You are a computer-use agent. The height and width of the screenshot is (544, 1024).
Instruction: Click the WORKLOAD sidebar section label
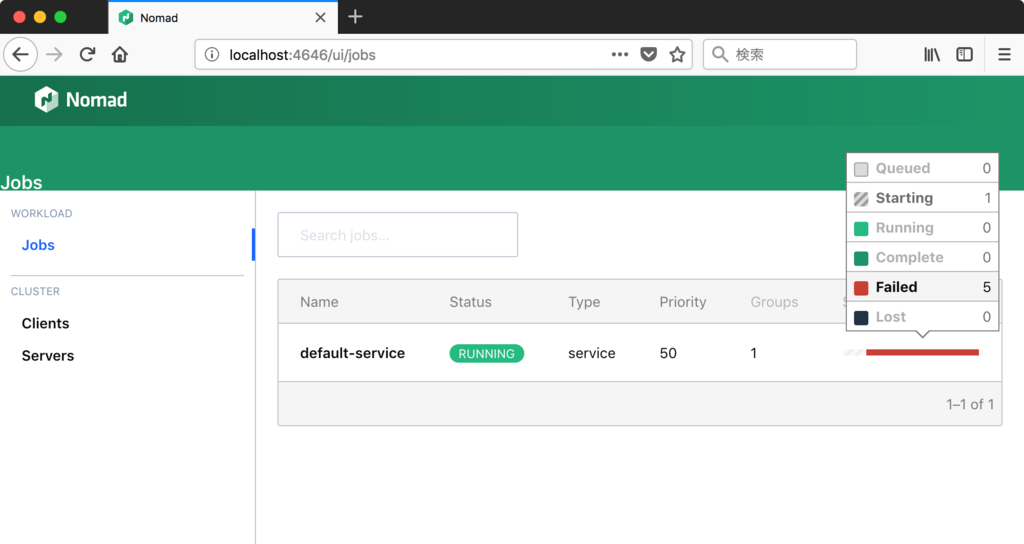[41, 214]
